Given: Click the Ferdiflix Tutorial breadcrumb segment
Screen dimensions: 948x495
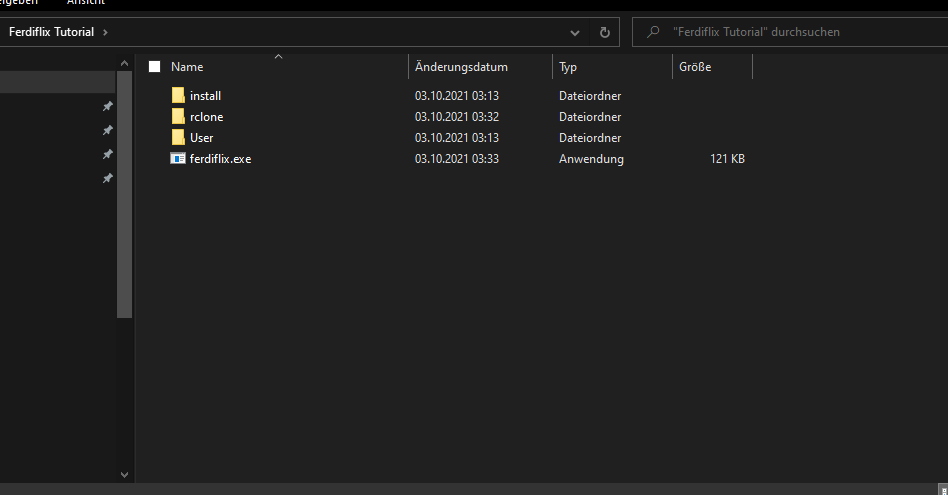Looking at the screenshot, I should pyautogui.click(x=51, y=32).
